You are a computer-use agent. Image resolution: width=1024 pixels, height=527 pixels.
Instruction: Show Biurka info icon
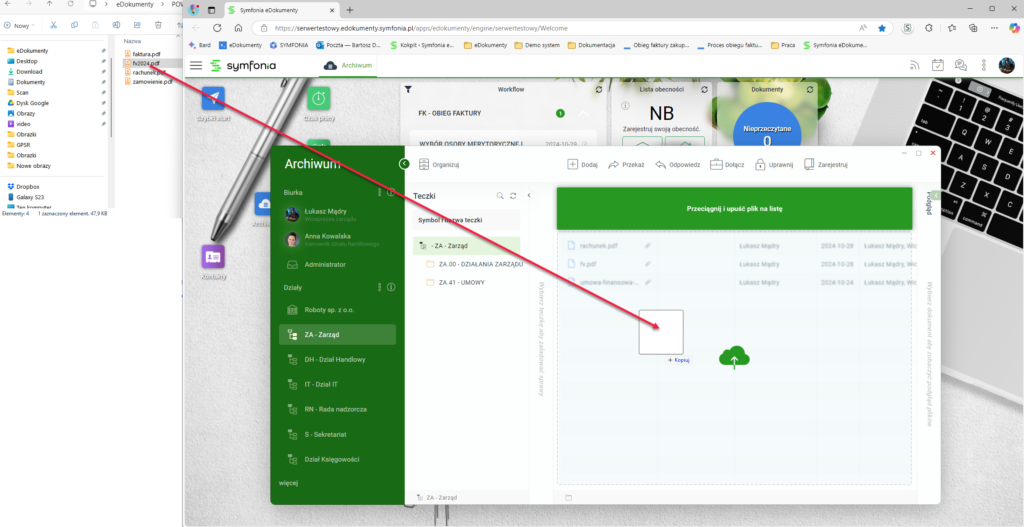[391, 193]
